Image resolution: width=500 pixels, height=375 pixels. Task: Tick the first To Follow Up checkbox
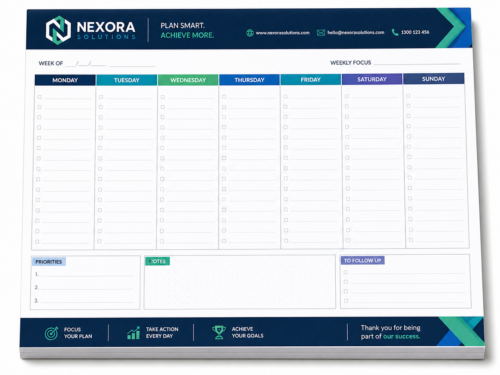click(x=346, y=272)
